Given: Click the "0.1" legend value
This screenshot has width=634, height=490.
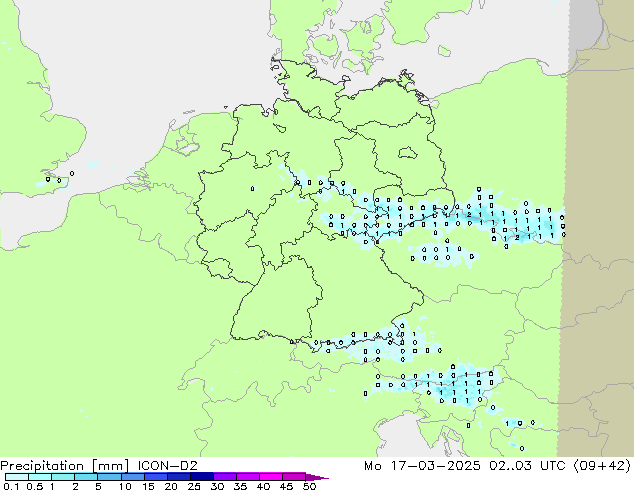Looking at the screenshot, I should click(11, 486).
